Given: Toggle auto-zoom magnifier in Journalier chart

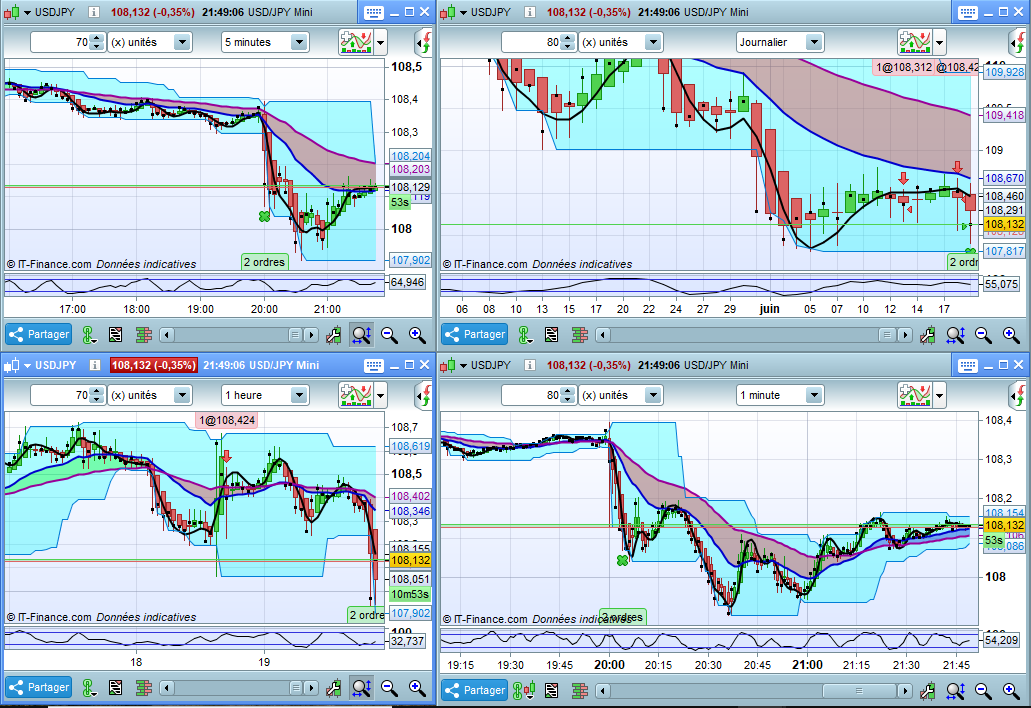Looking at the screenshot, I should point(955,335).
